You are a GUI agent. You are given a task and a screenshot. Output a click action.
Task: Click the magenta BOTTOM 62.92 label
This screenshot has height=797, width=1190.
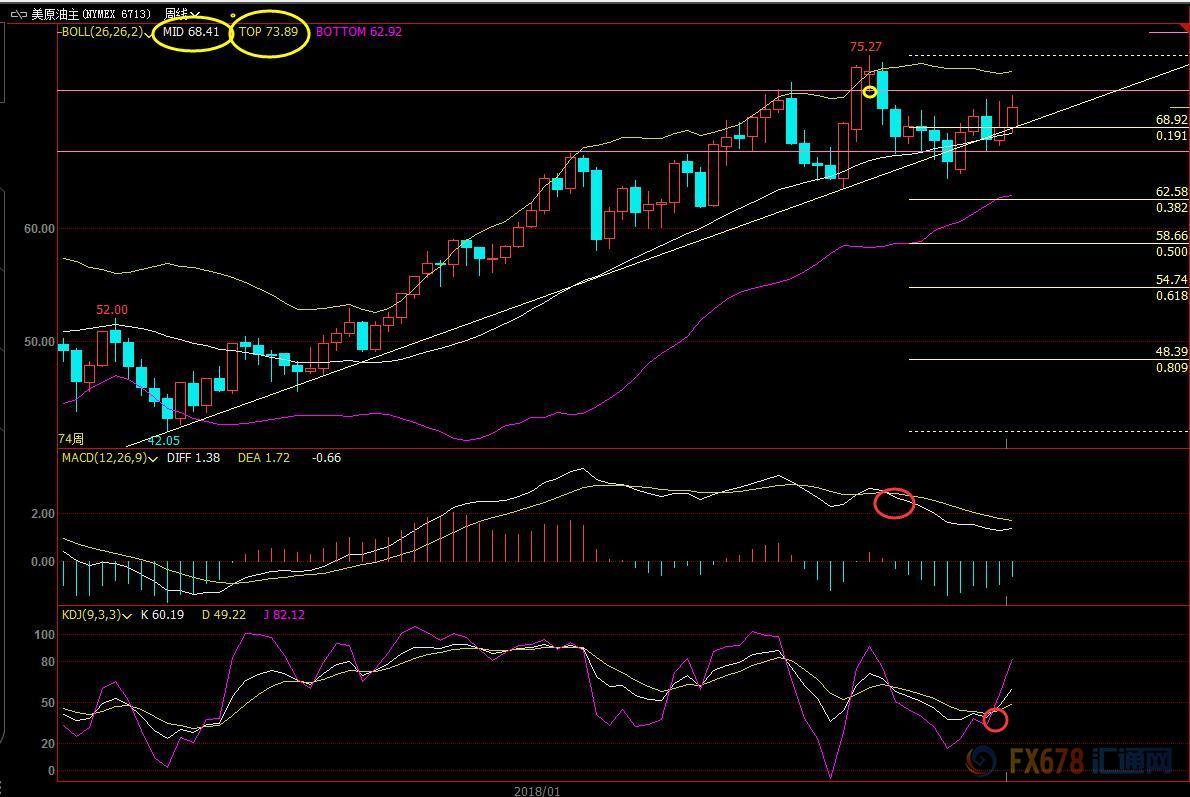[x=358, y=32]
